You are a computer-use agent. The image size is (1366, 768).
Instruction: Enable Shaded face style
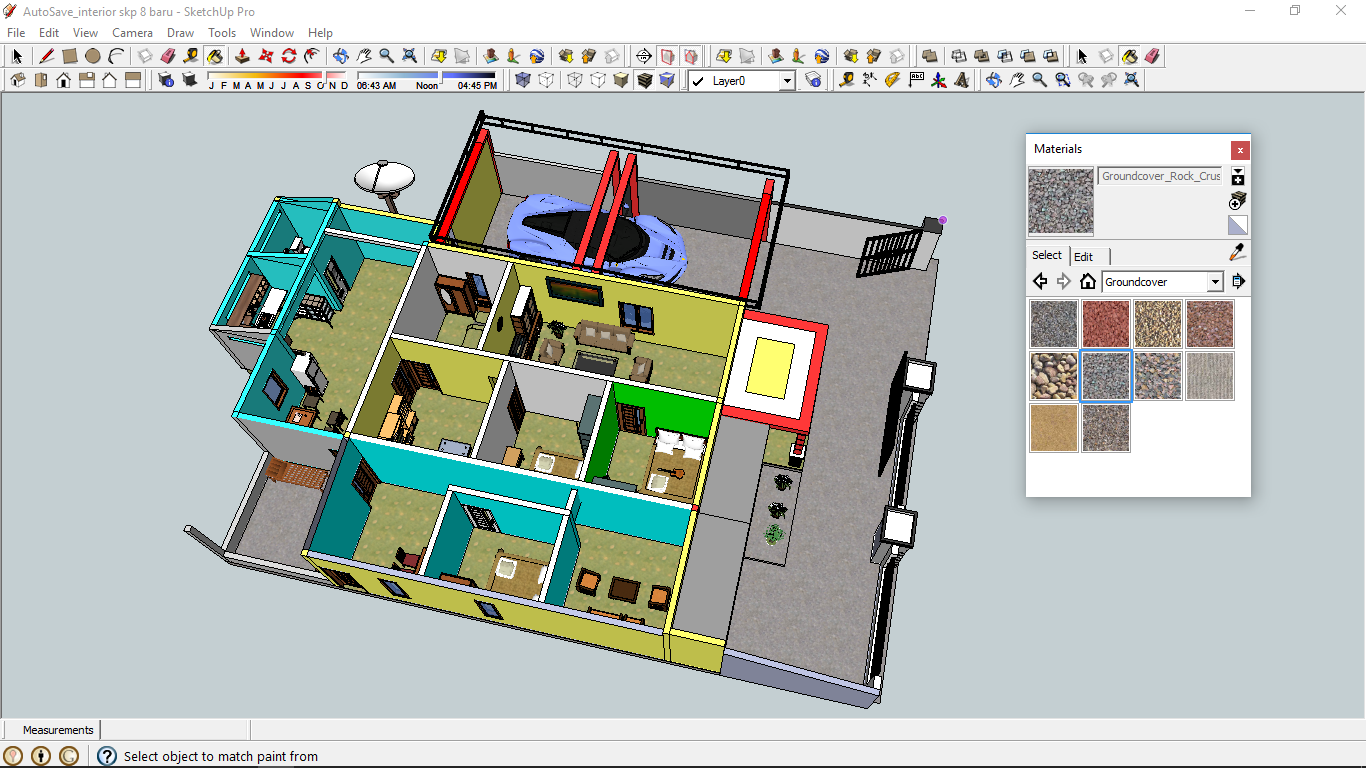(621, 80)
